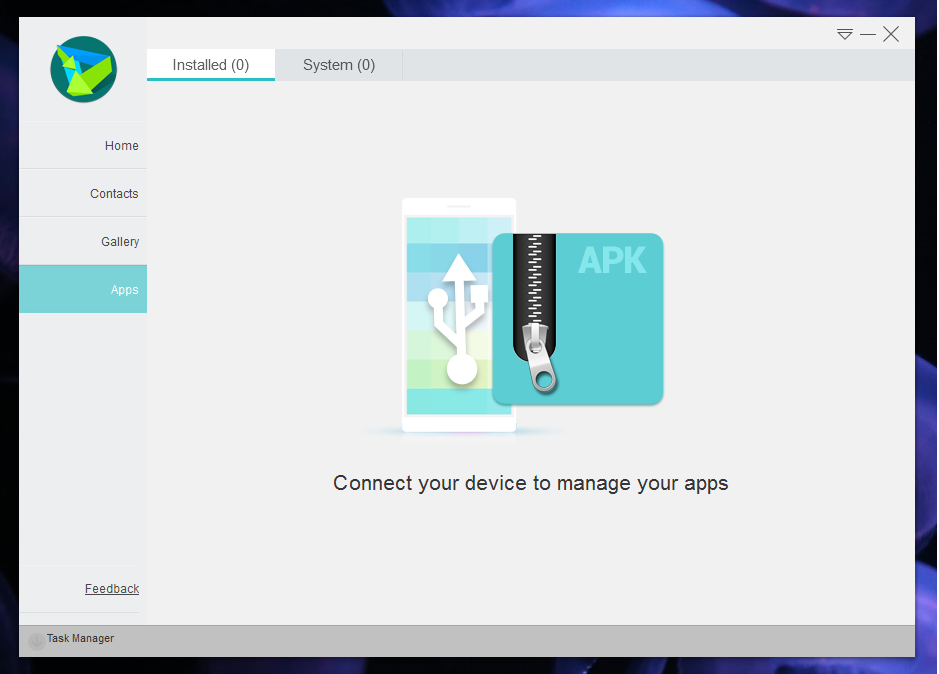Go to the Contacts section
The image size is (939, 674).
click(x=83, y=194)
